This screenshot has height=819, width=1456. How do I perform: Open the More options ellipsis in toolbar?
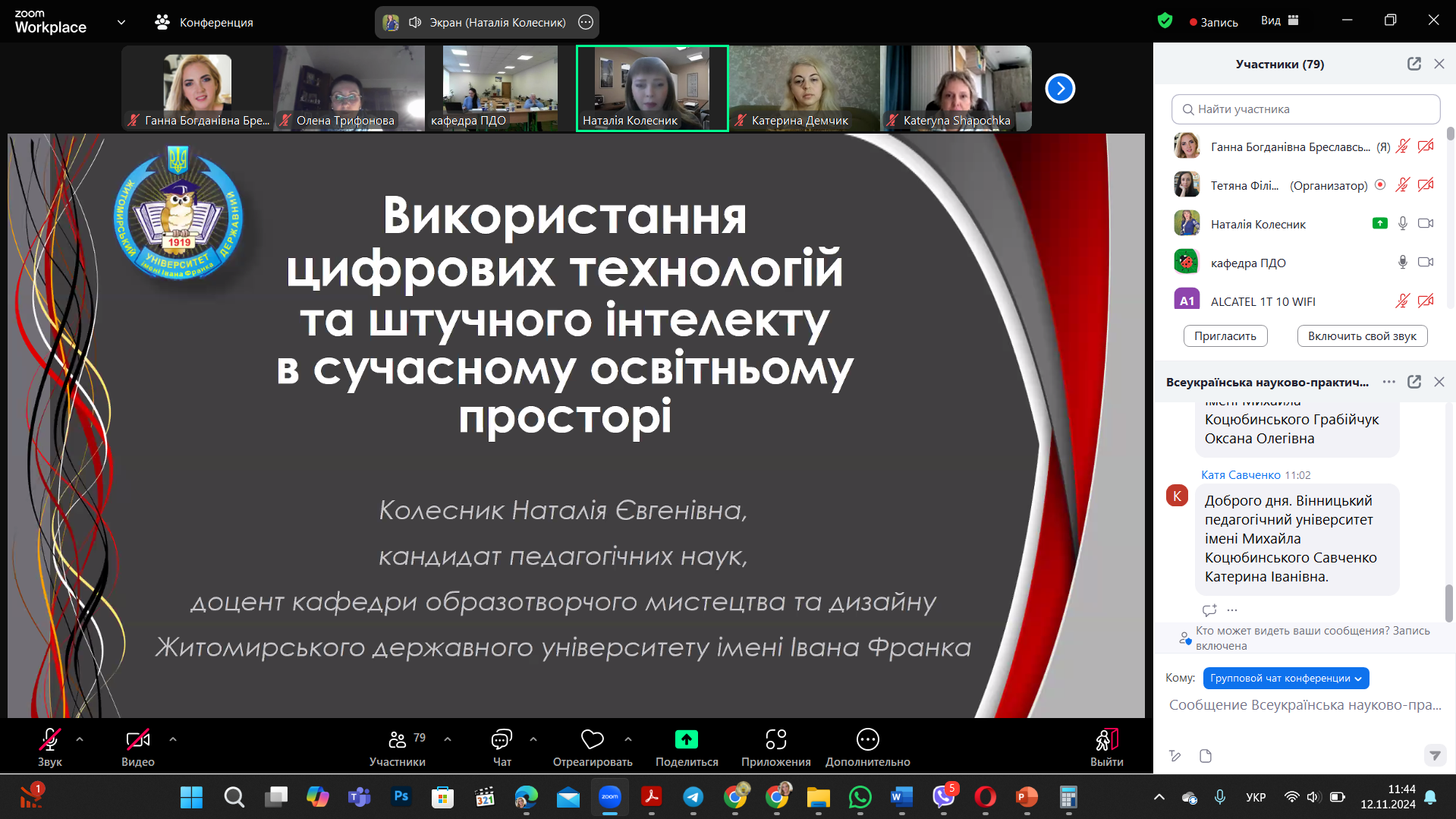pyautogui.click(x=867, y=739)
